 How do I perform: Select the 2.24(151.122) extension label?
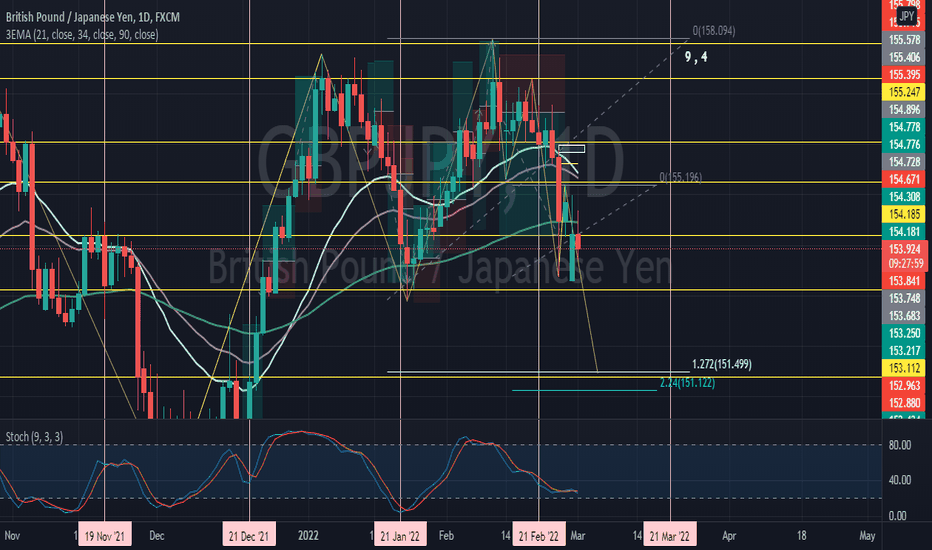coord(687,383)
